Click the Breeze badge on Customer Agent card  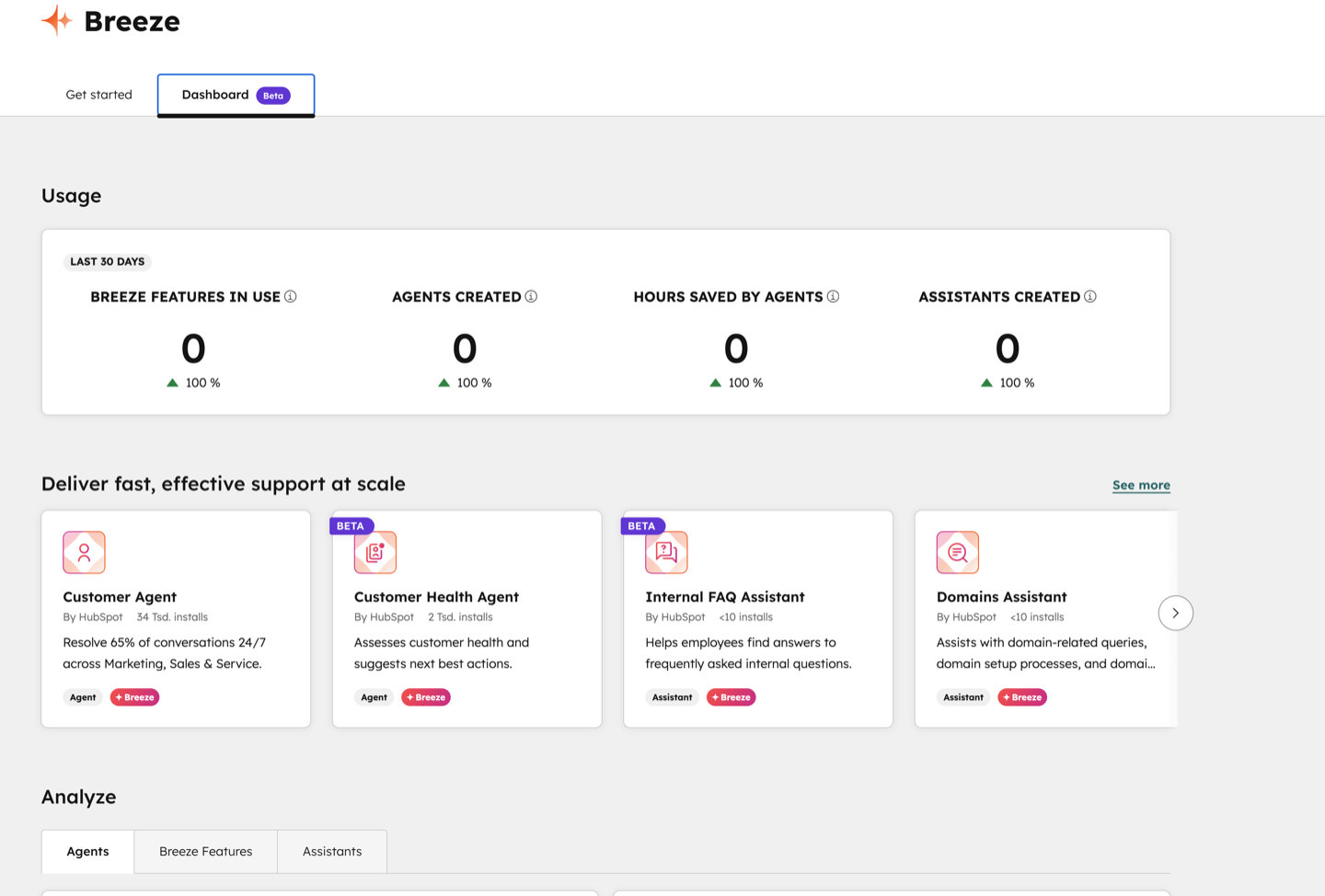tap(134, 696)
